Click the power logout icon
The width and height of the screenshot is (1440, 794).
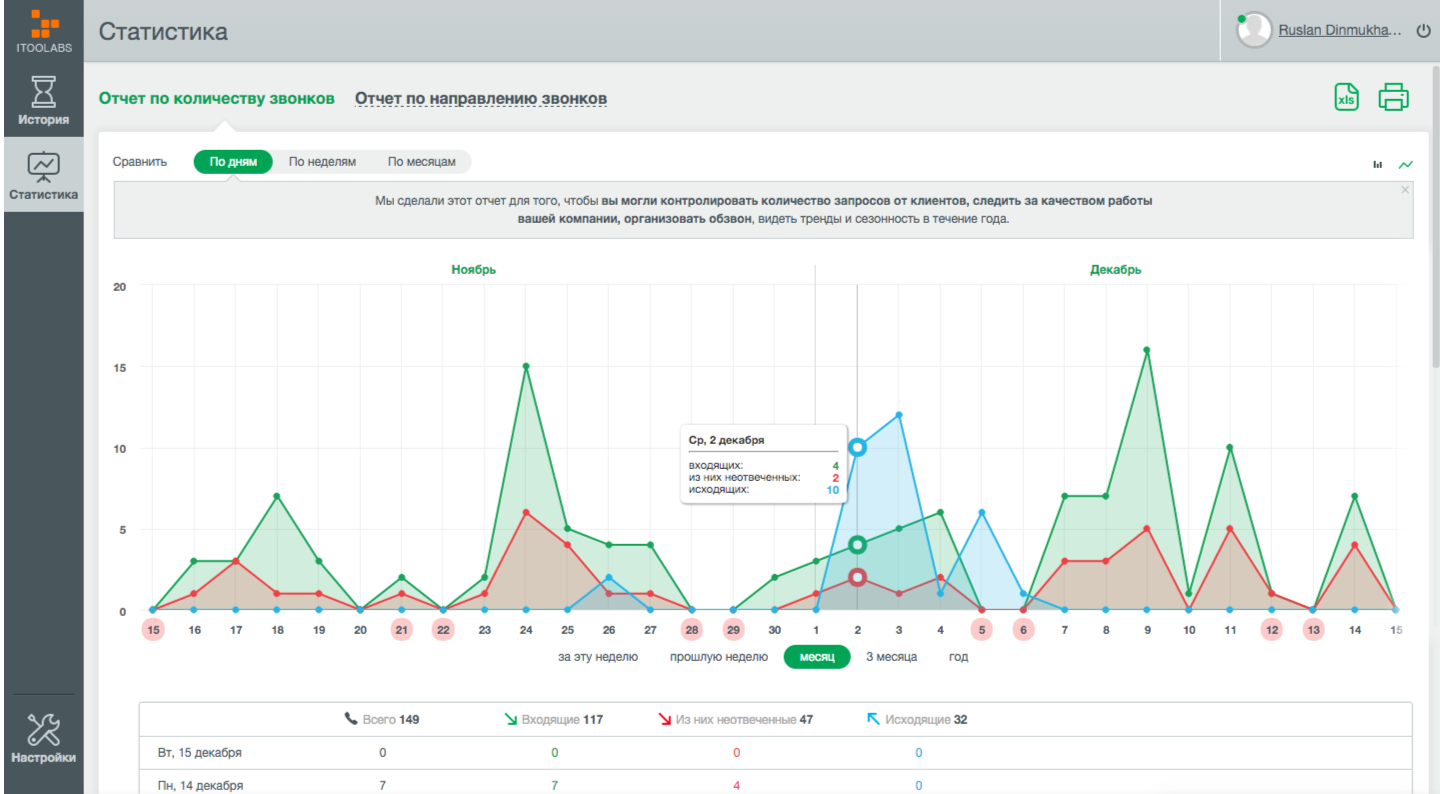click(1424, 31)
